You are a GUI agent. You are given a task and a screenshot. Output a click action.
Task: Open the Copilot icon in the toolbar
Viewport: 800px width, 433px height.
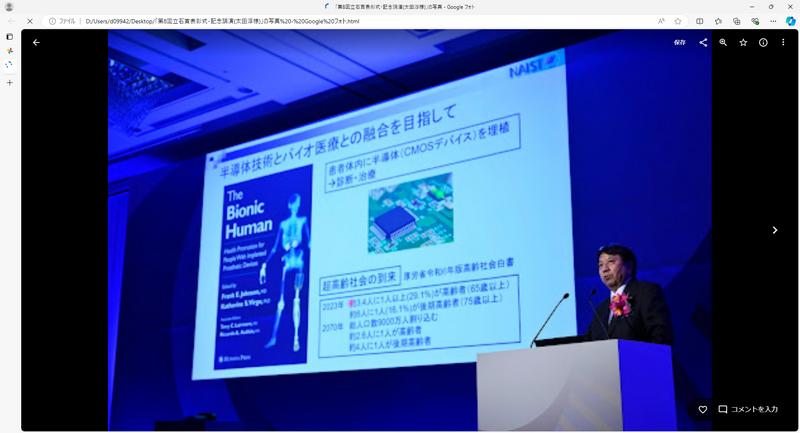(789, 21)
